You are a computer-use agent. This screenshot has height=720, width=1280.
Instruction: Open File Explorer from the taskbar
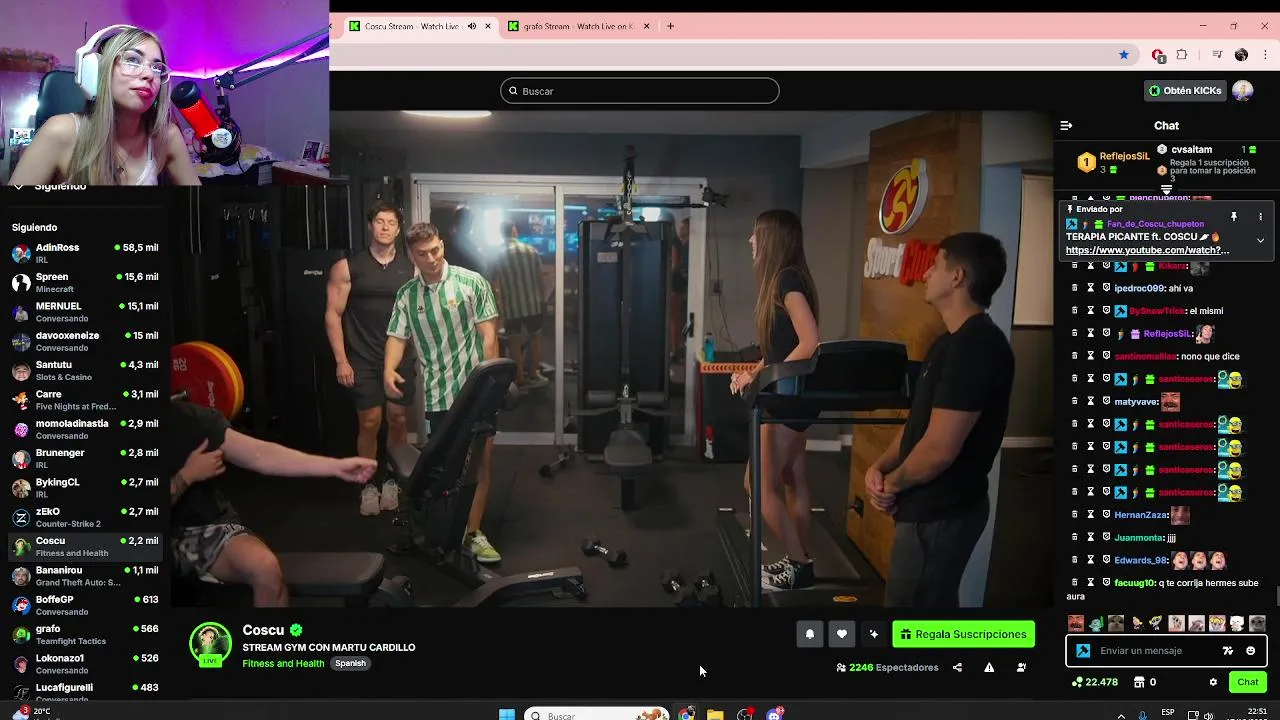point(715,715)
